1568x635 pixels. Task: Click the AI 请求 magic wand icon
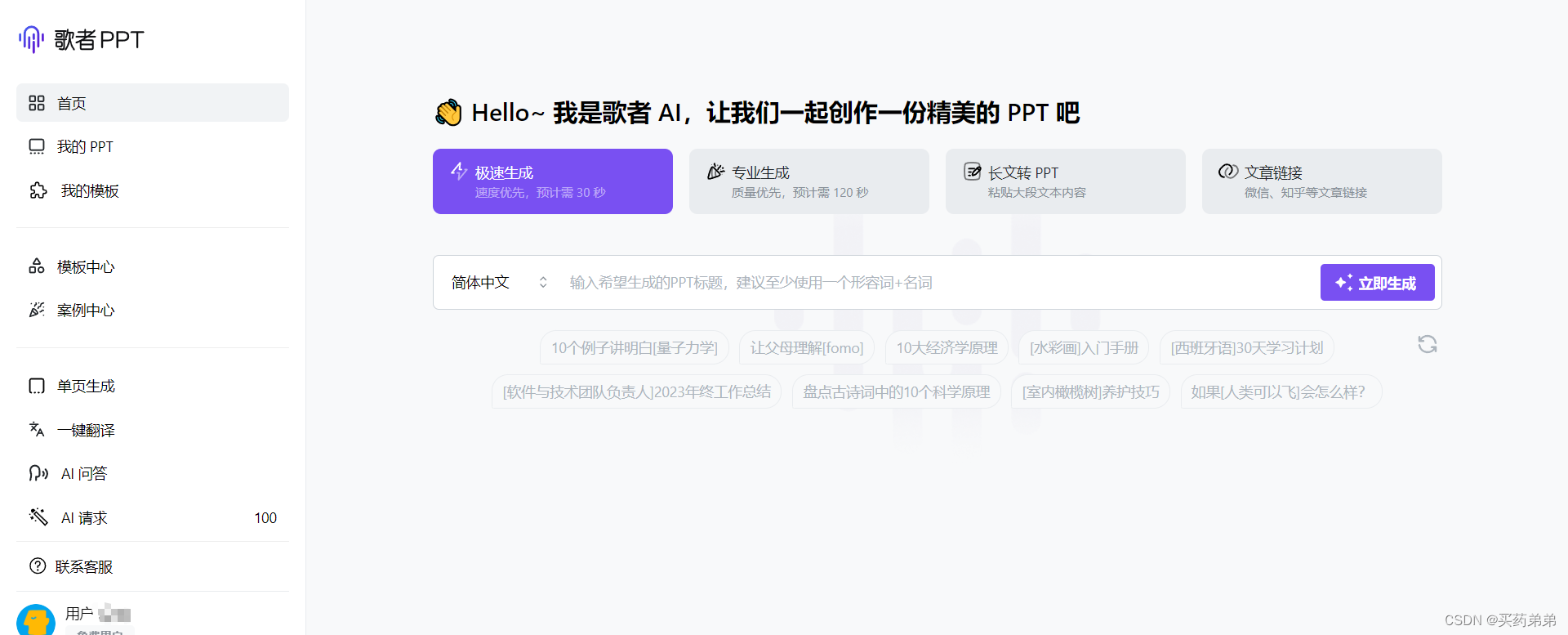tap(38, 516)
